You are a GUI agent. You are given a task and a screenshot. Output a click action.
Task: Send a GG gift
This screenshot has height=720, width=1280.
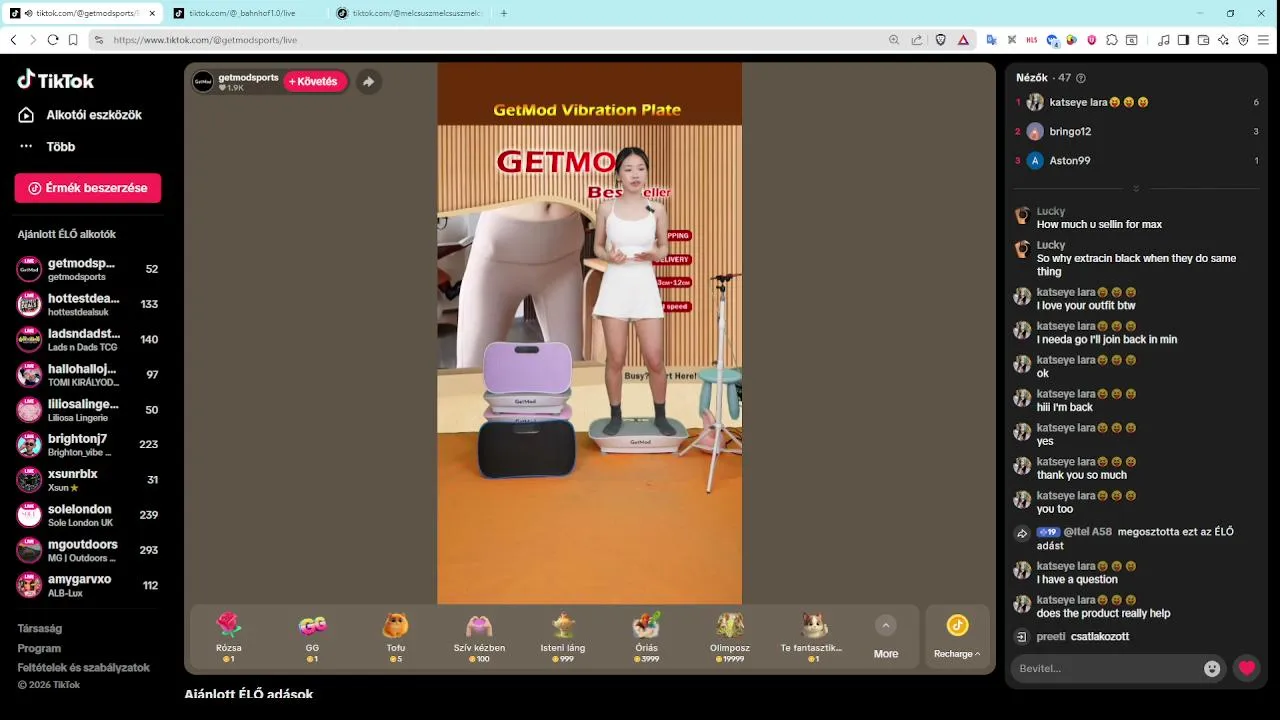312,637
